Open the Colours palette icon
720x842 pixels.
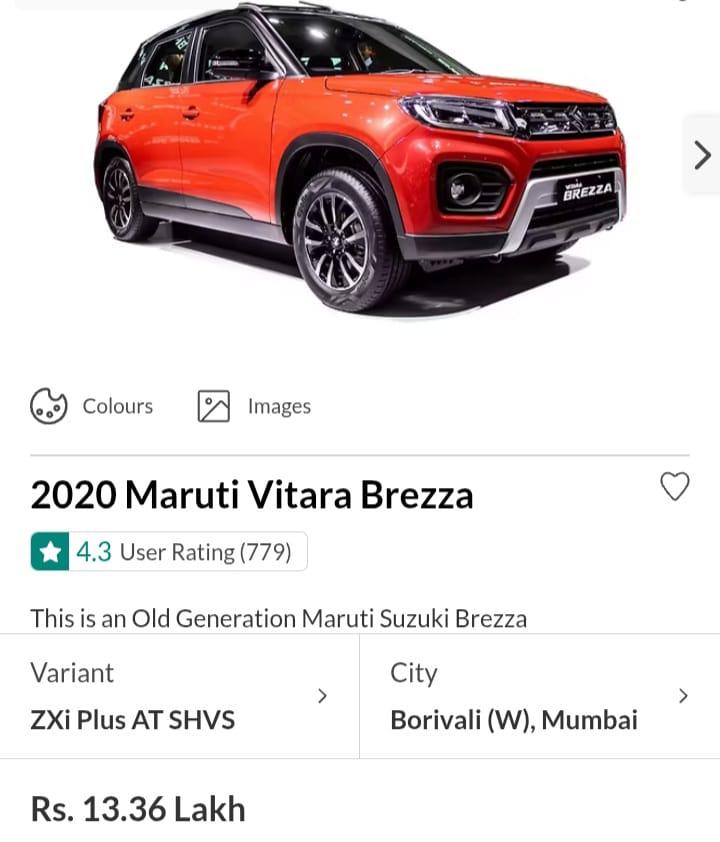point(49,406)
